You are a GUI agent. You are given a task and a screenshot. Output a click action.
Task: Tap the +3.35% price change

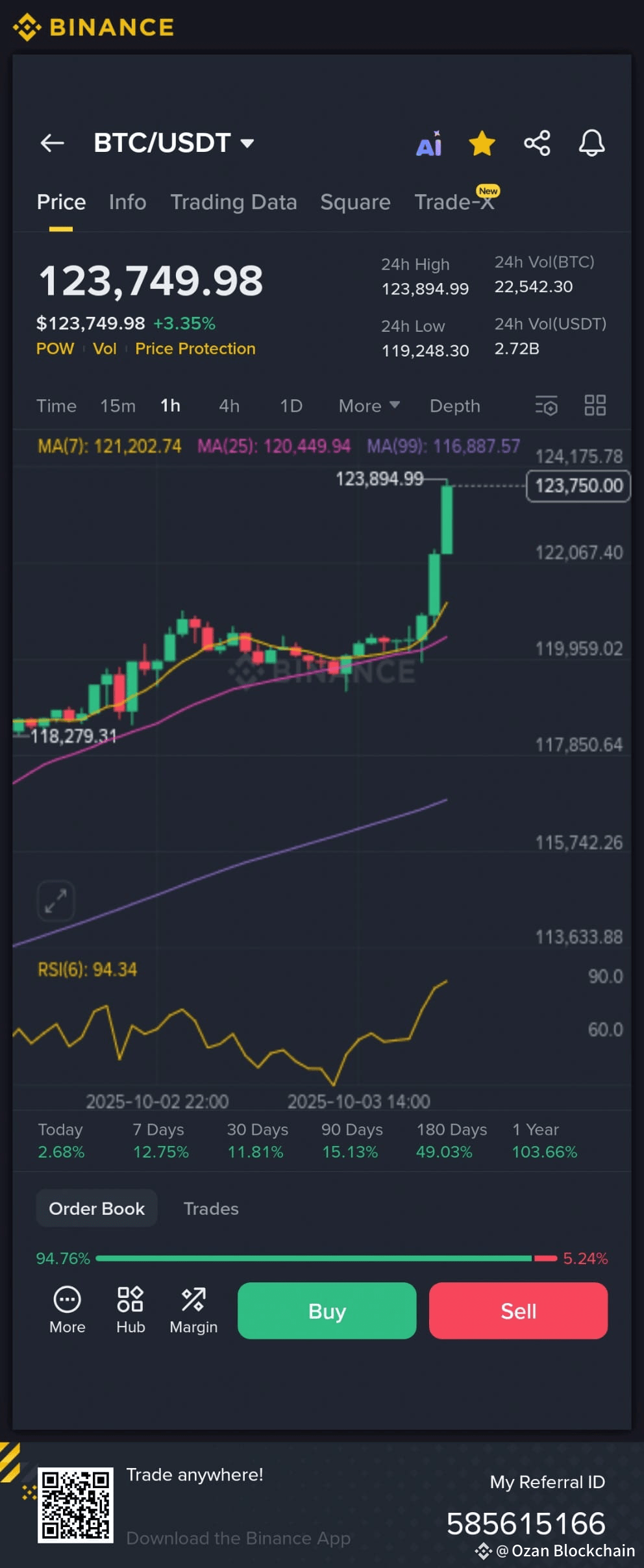(184, 323)
